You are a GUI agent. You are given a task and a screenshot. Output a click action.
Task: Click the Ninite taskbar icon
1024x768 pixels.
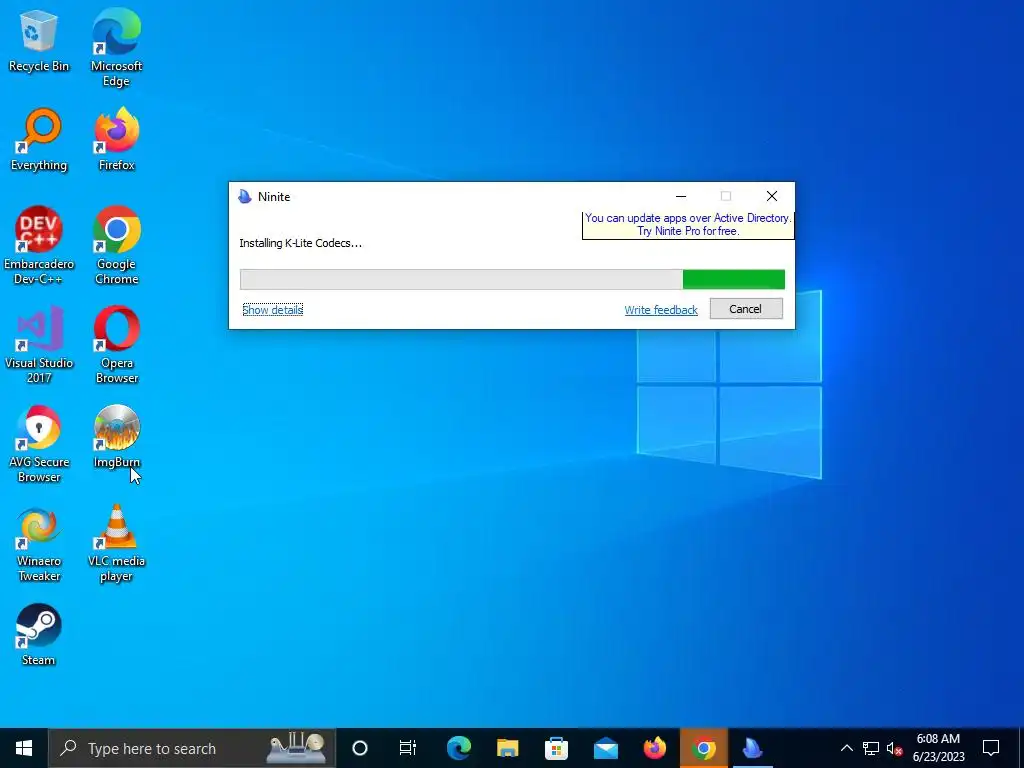[752, 748]
